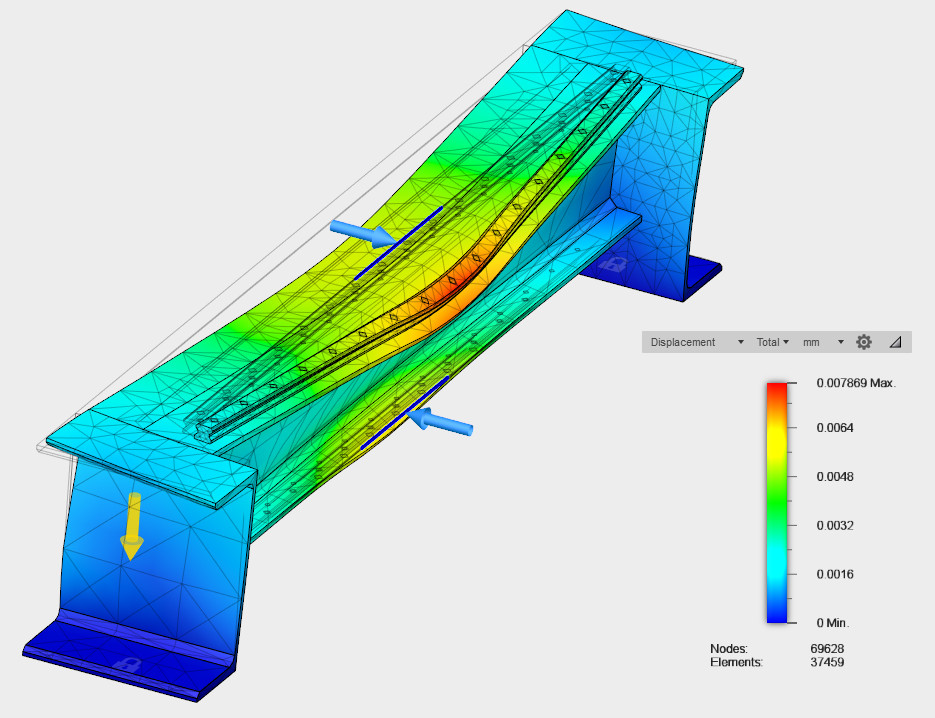Select the lock constraint near right support

coord(613,263)
